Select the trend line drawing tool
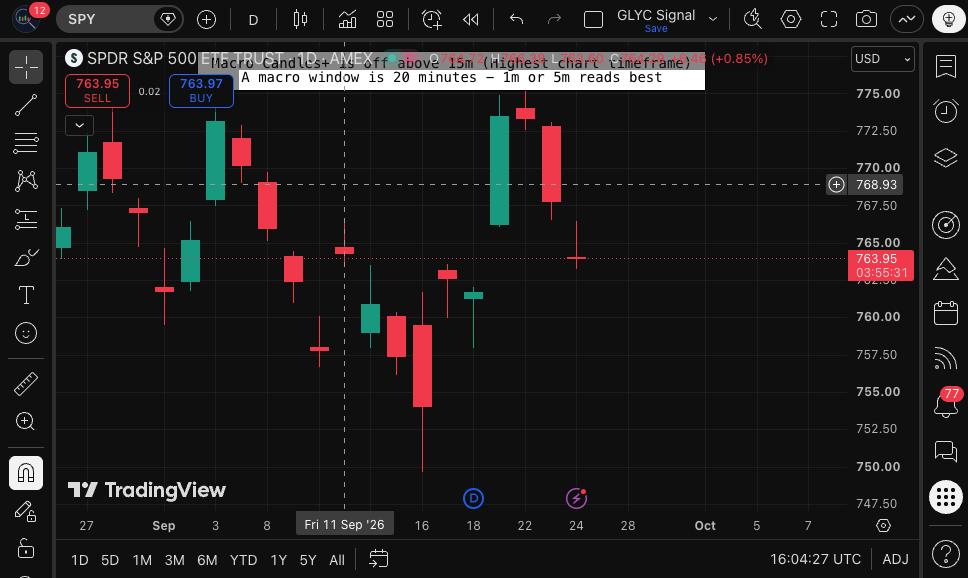 pyautogui.click(x=26, y=105)
